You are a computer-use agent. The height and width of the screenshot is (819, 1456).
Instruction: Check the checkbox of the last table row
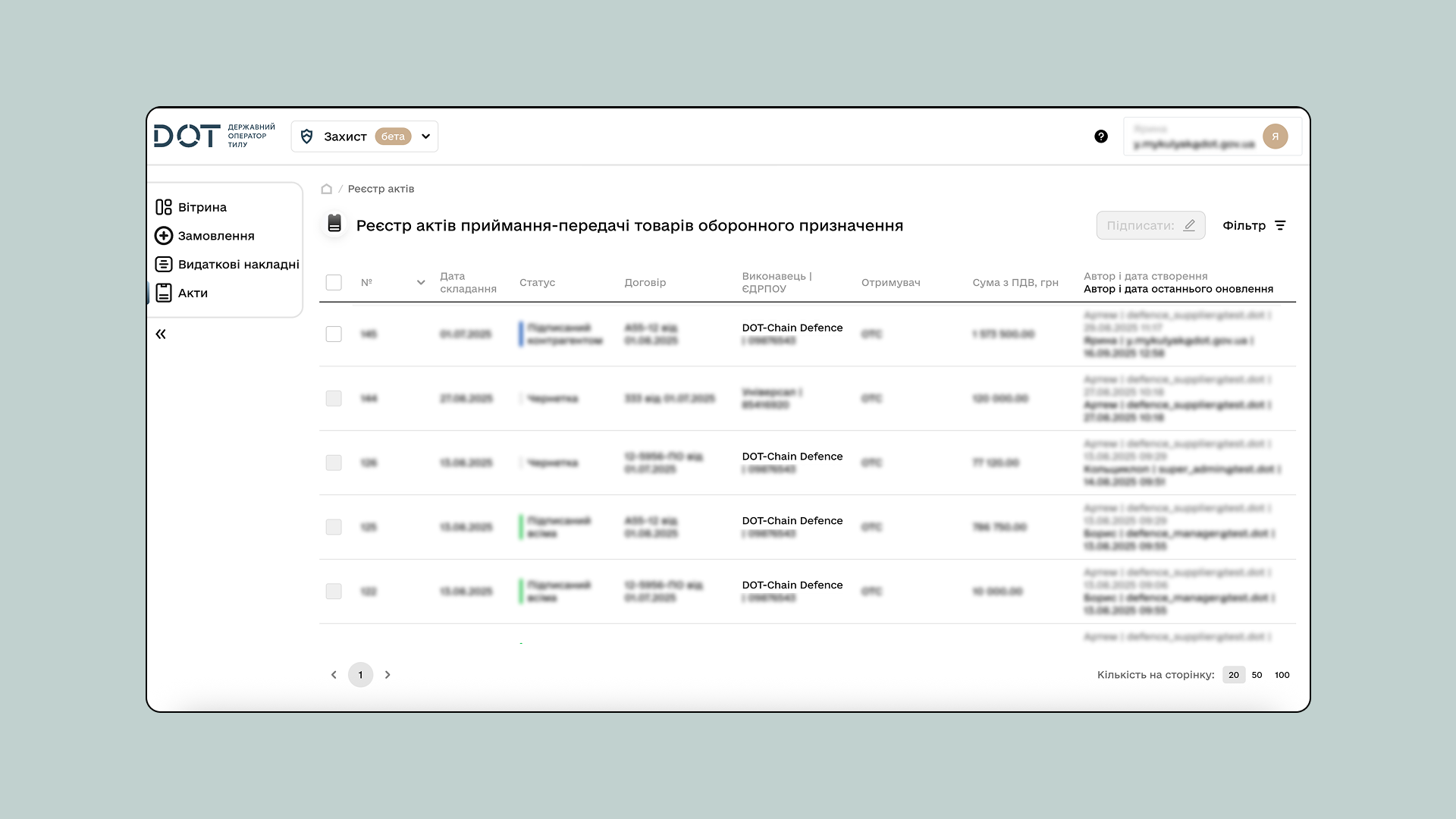(334, 591)
